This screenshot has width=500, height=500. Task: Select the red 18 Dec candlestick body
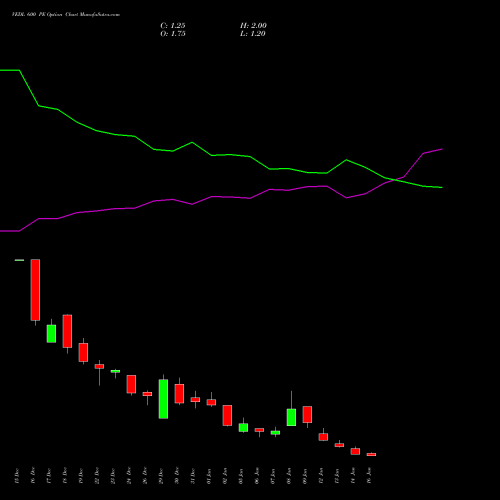pyautogui.click(x=67, y=331)
